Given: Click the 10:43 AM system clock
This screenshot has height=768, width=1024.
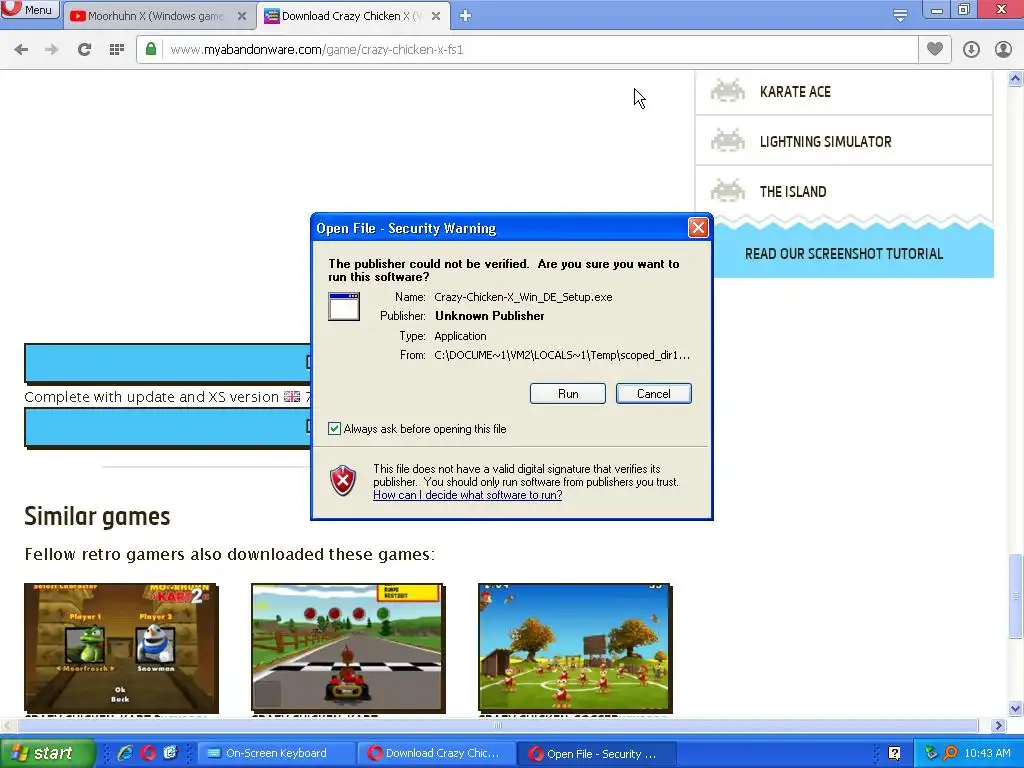Looking at the screenshot, I should 987,753.
